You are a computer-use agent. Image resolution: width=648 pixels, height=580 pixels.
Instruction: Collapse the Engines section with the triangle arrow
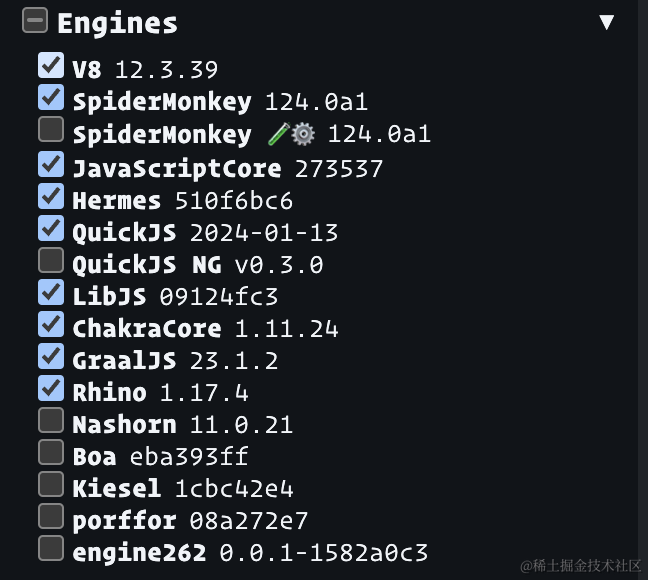(x=606, y=22)
